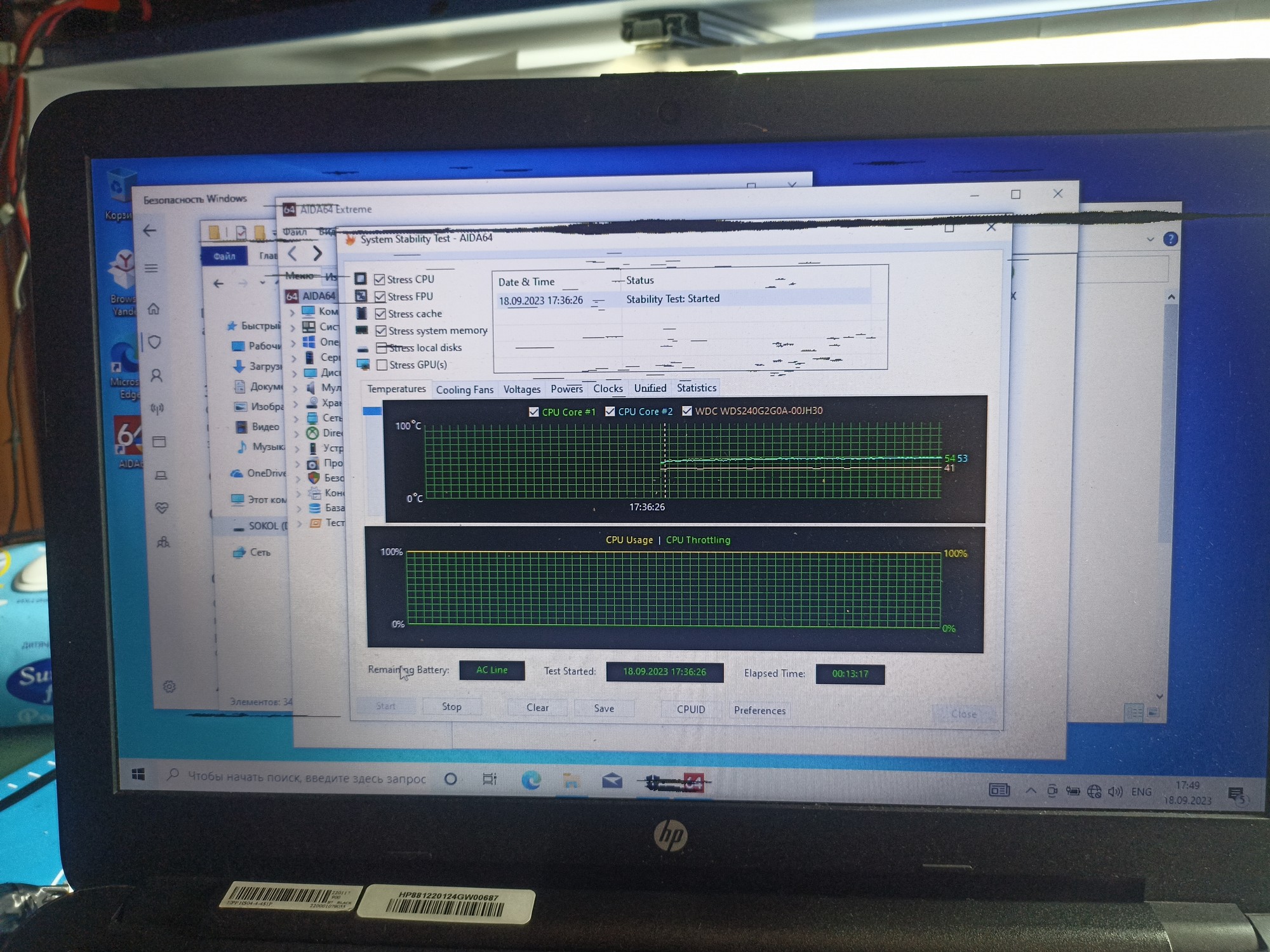Screen dimensions: 1270x952
Task: Expand the Мультимедиа tree node
Action: (295, 388)
